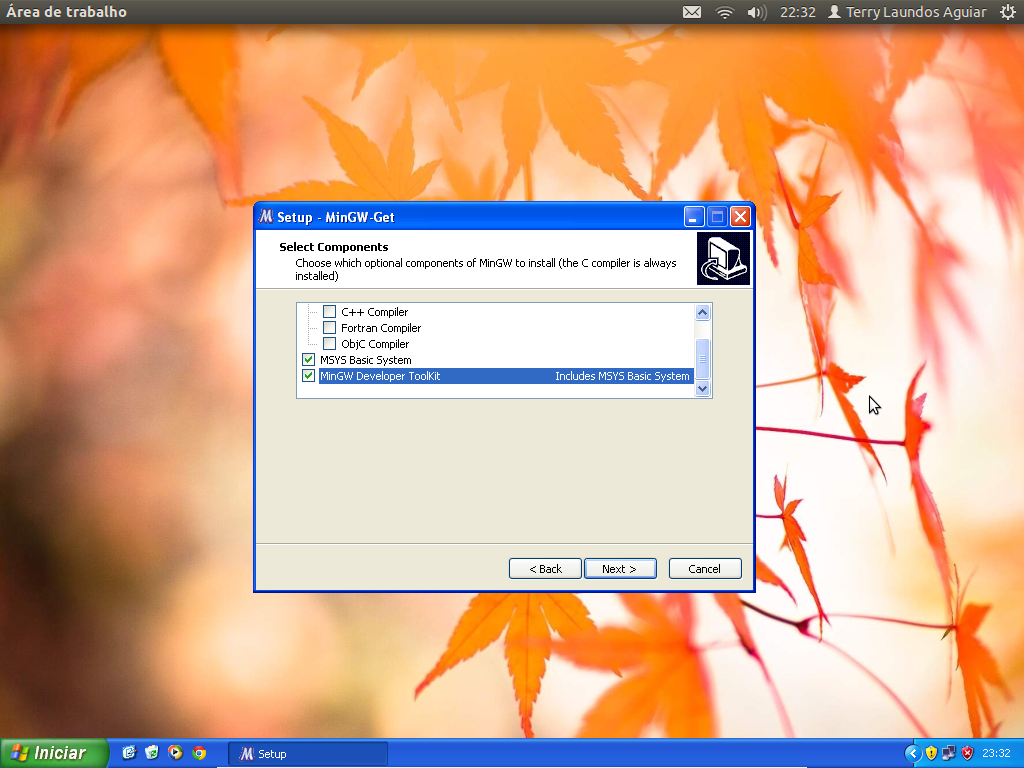Click the MinGW-Get installer computer image
This screenshot has width=1024, height=768.
click(723, 259)
